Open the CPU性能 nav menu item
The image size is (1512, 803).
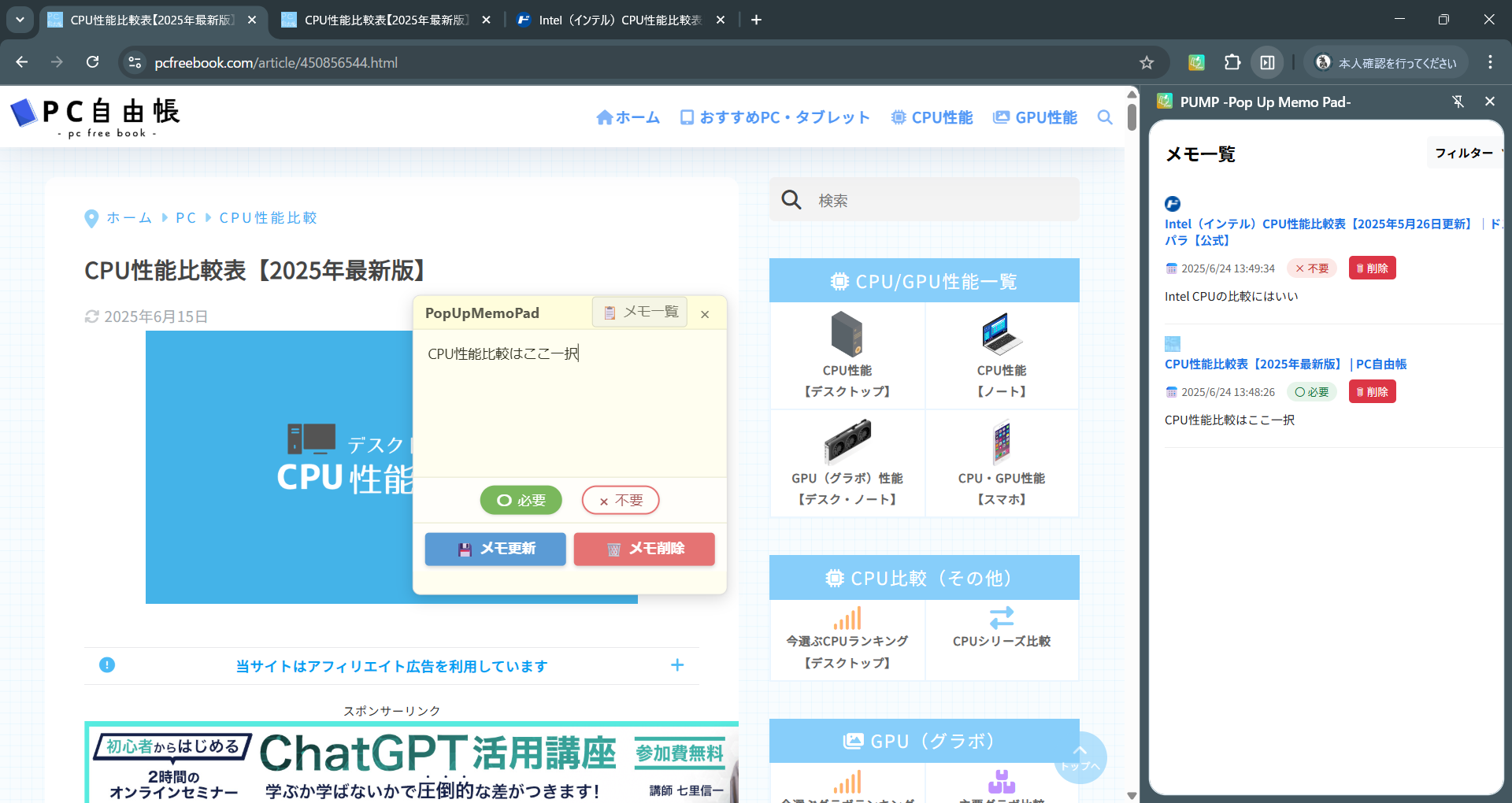tap(932, 117)
